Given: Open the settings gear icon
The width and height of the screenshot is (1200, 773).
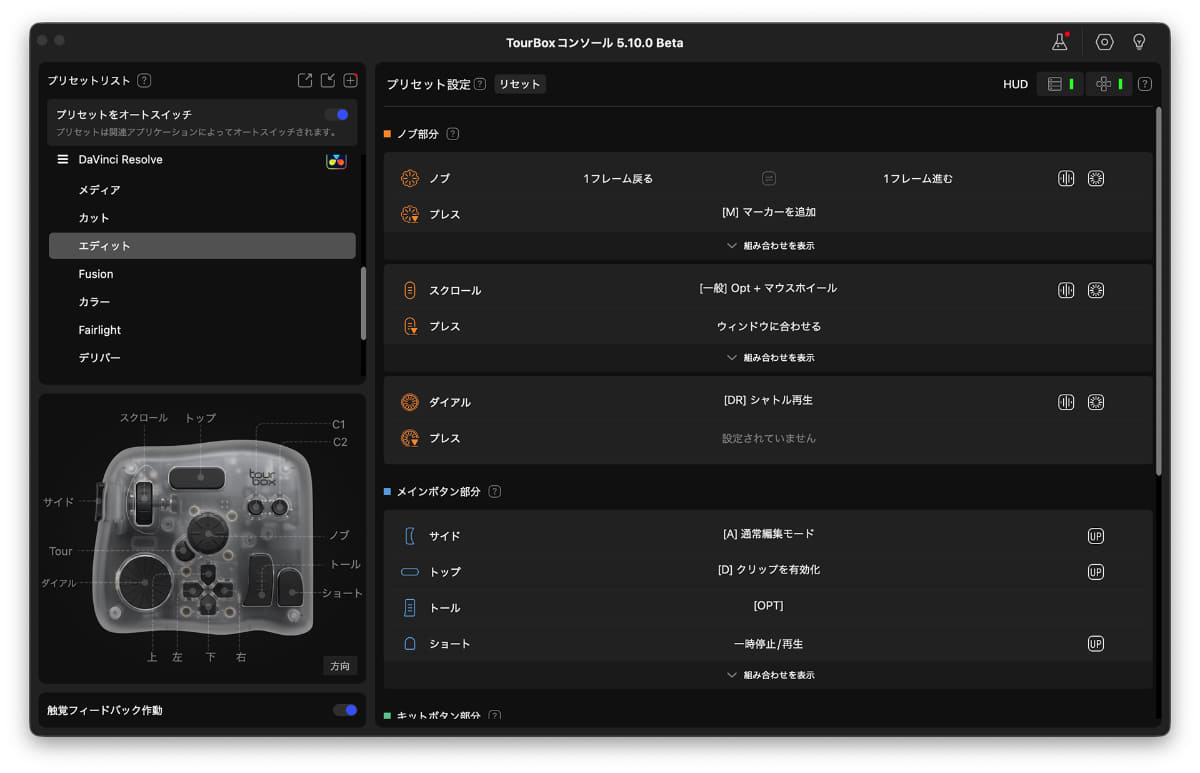Looking at the screenshot, I should (x=1104, y=42).
